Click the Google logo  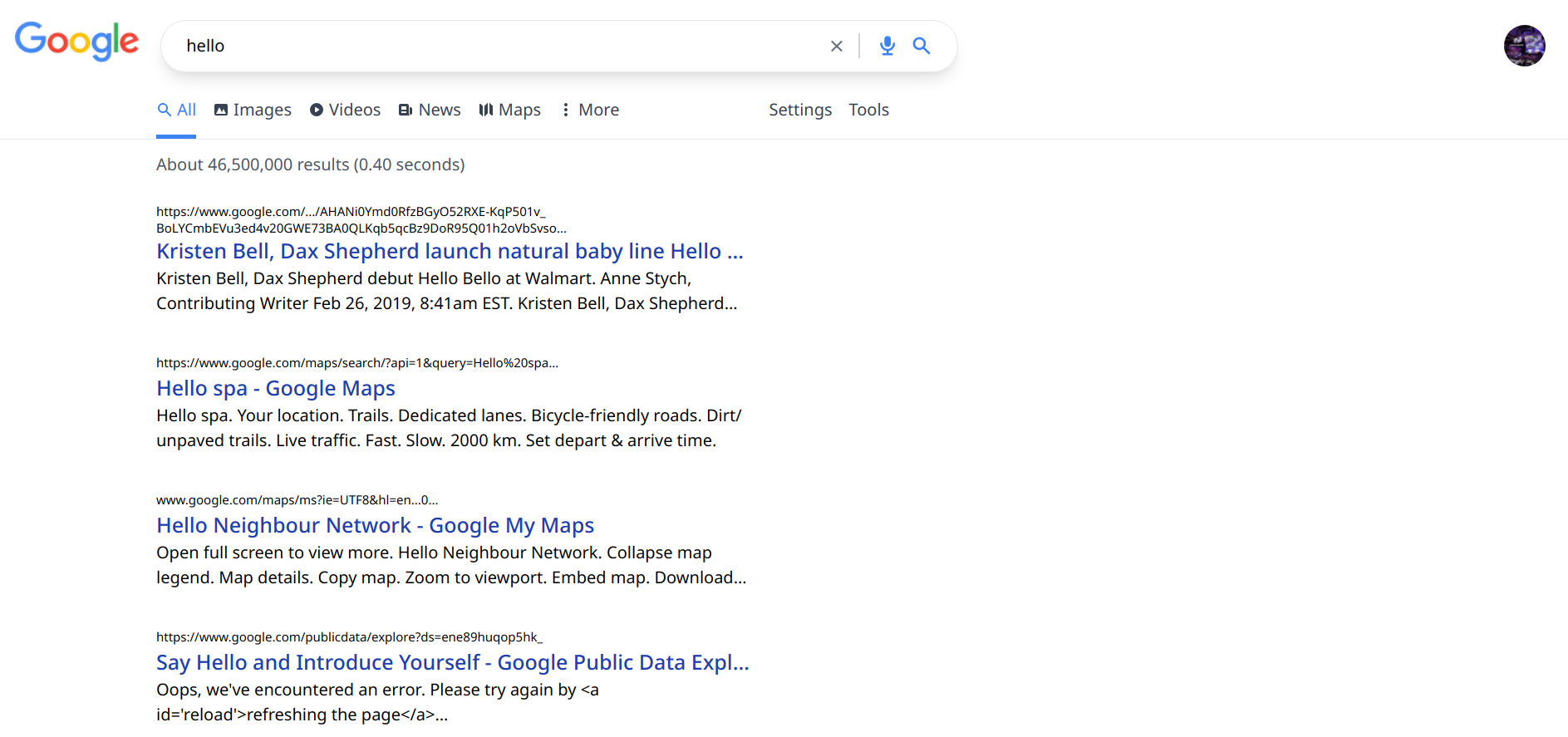point(76,42)
